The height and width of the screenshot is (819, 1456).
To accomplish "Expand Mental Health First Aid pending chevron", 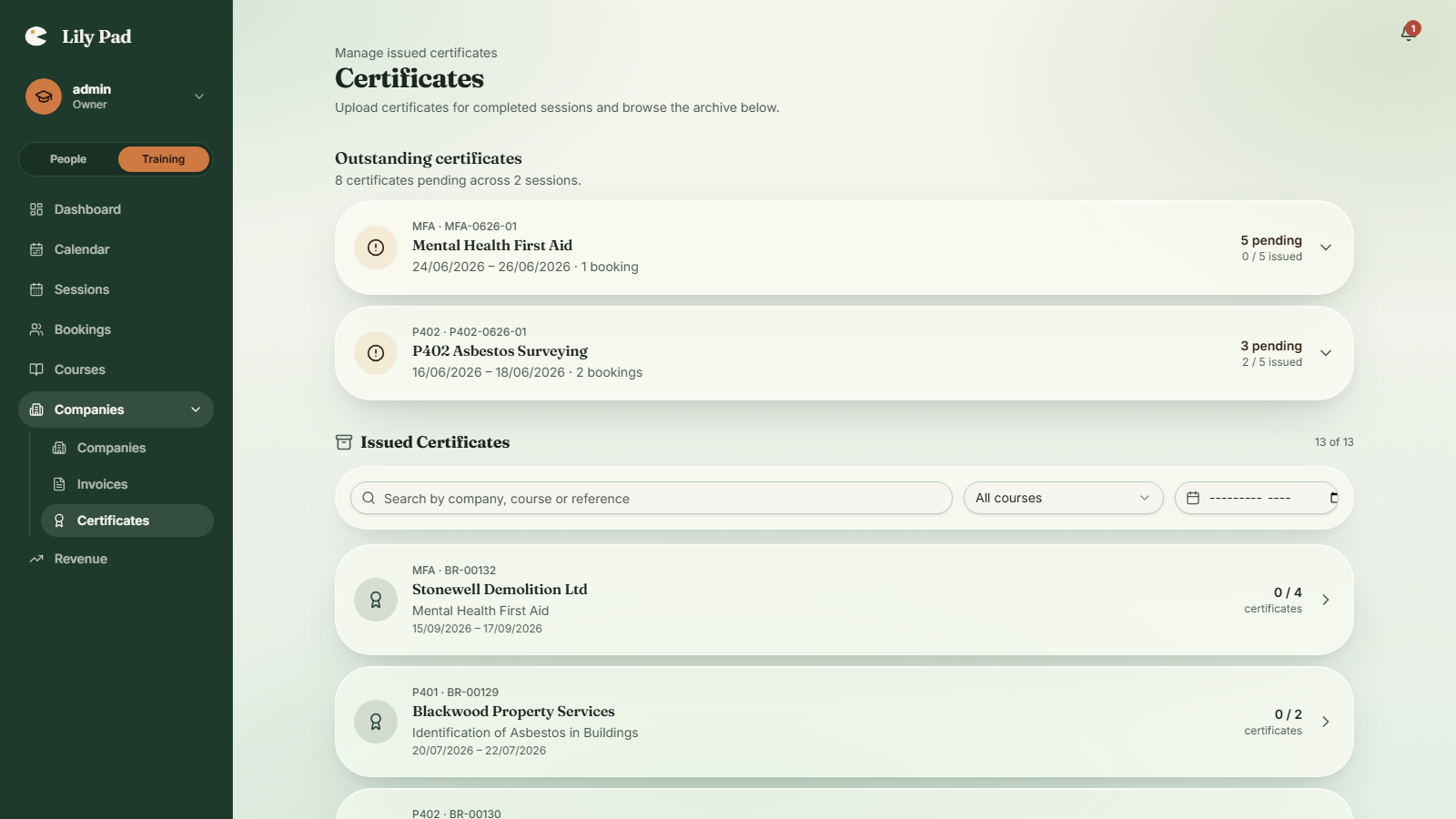I will click(1326, 248).
